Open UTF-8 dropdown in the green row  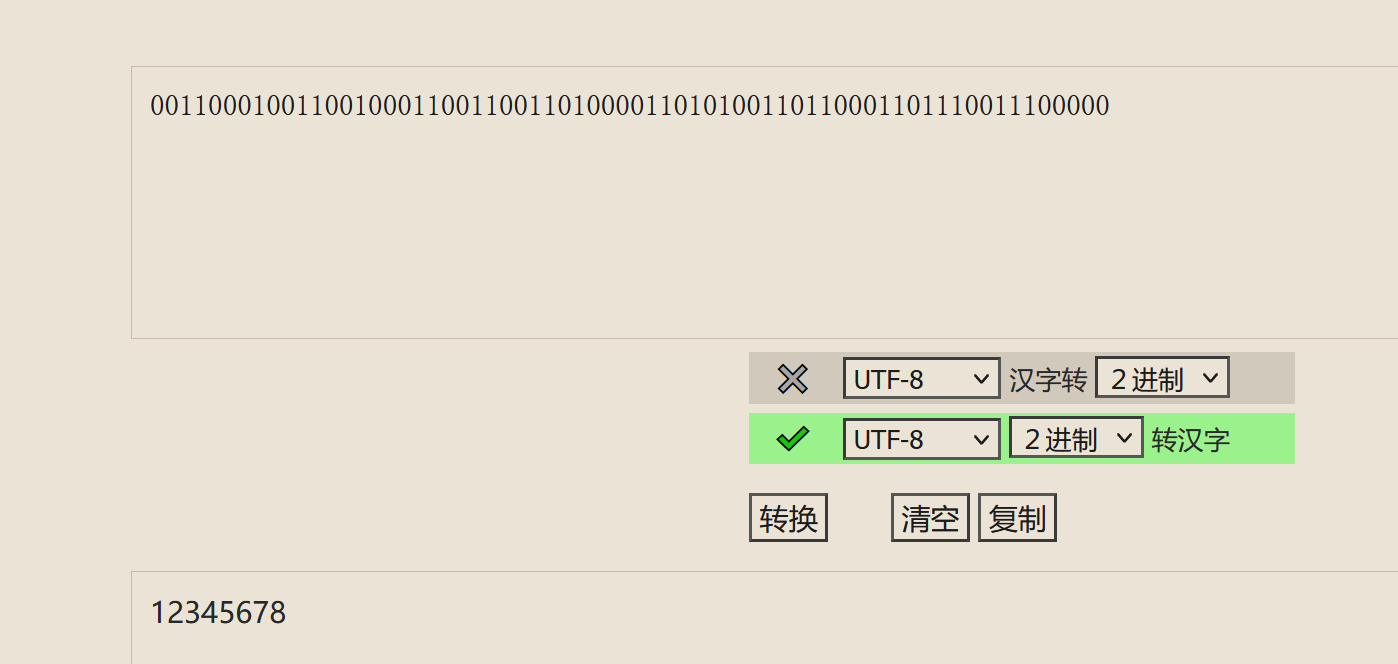[921, 438]
